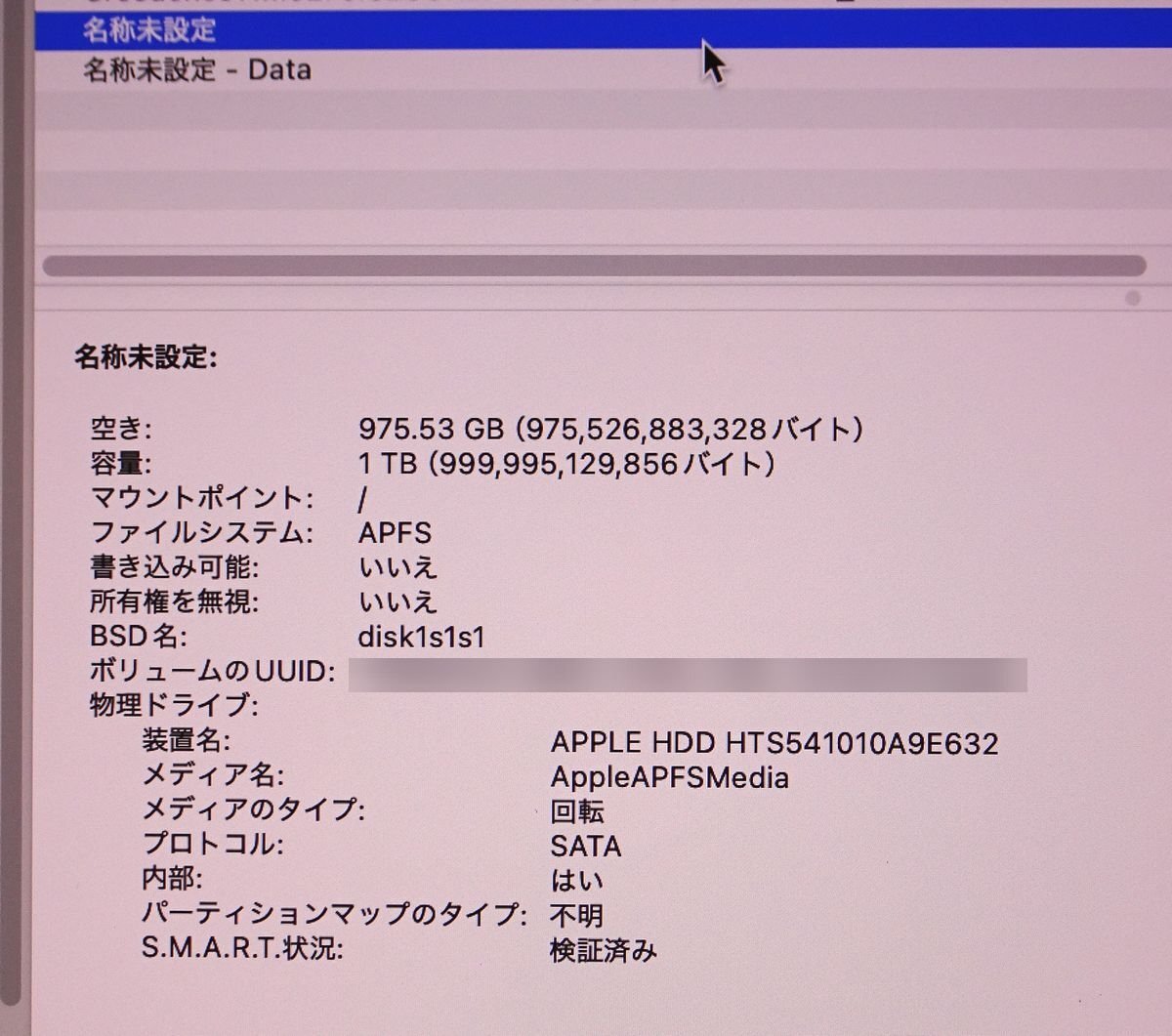This screenshot has height=1036, width=1172.
Task: Click the device name APPLE HDD HTS541010A9E632
Action: click(774, 743)
